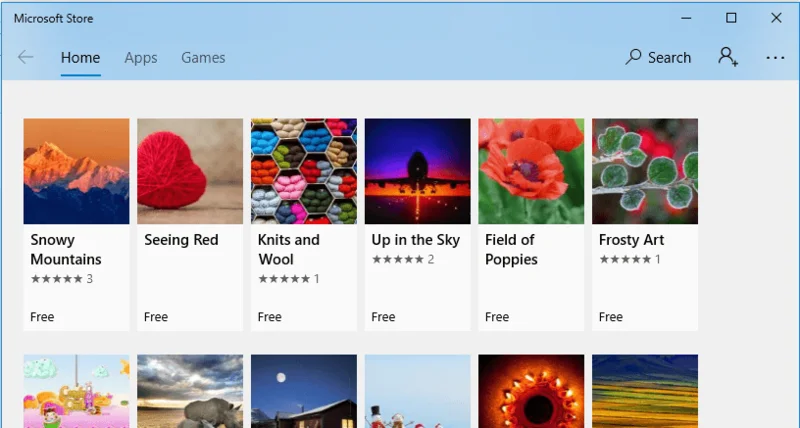Open the Knits and Wool yarn thumbnail
800x428 pixels.
[x=304, y=171]
